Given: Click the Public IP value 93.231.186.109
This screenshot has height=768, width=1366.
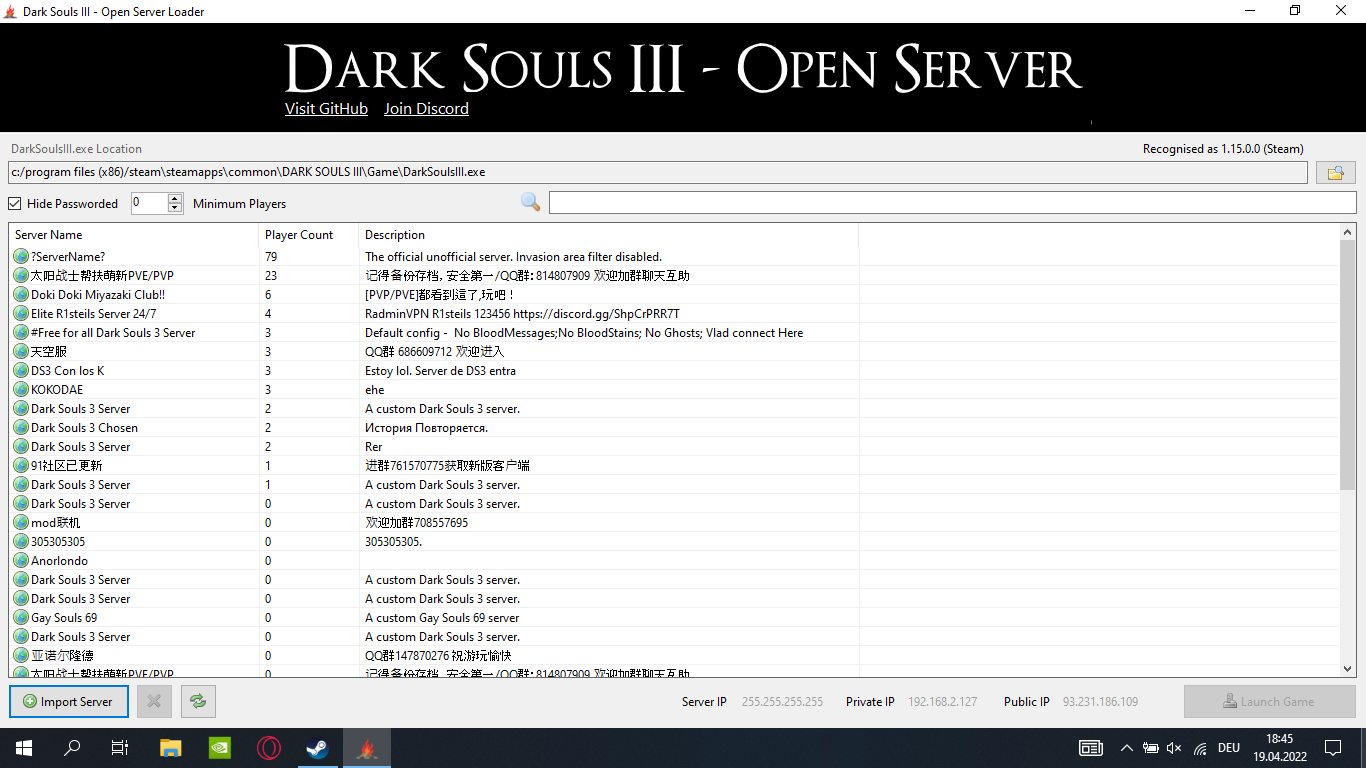Looking at the screenshot, I should [x=1100, y=702].
